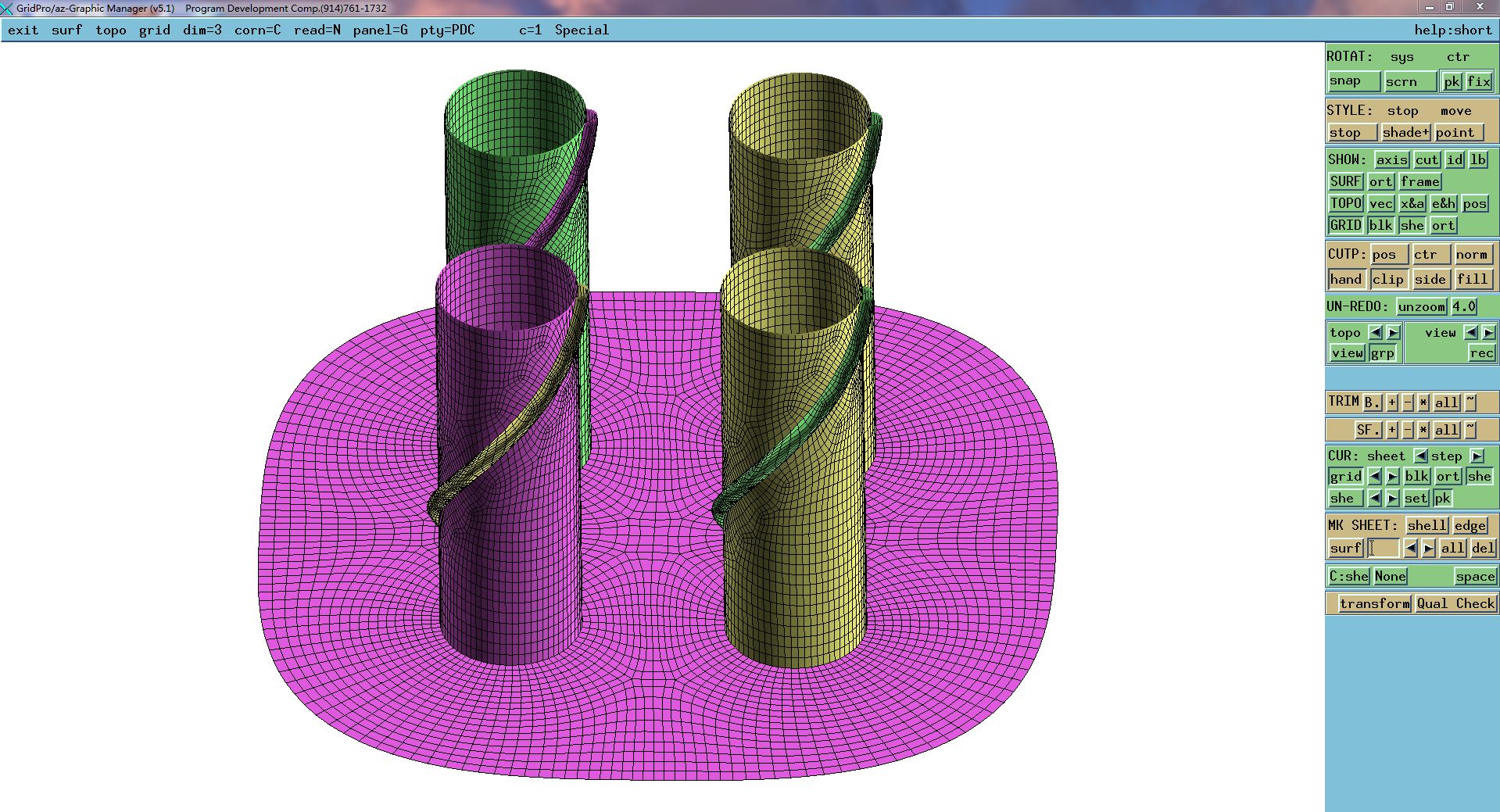1500x812 pixels.
Task: Click the right arrow in the CUR she row
Action: [1392, 498]
